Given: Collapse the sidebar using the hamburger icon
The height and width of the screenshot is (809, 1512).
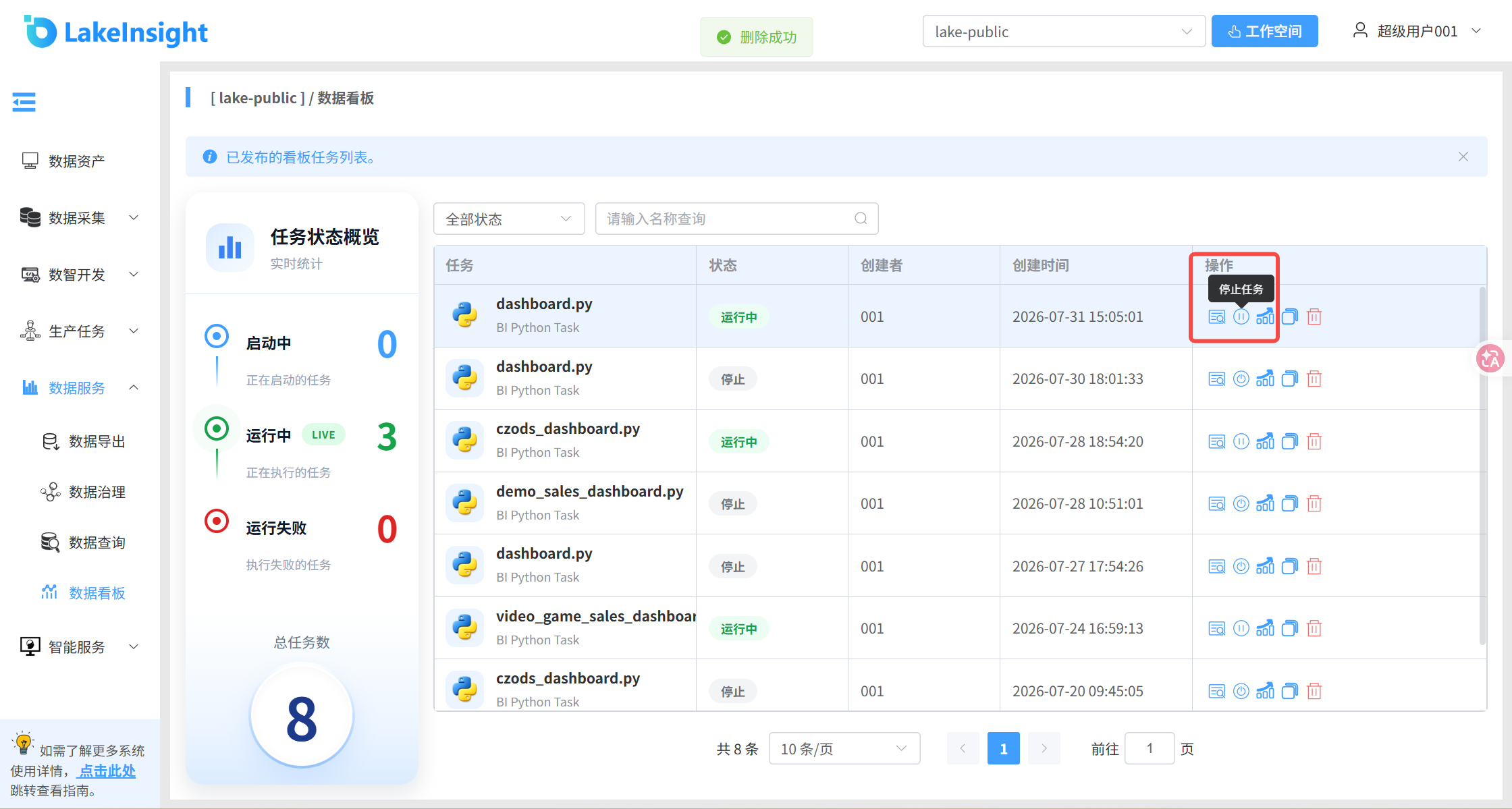Looking at the screenshot, I should (24, 102).
